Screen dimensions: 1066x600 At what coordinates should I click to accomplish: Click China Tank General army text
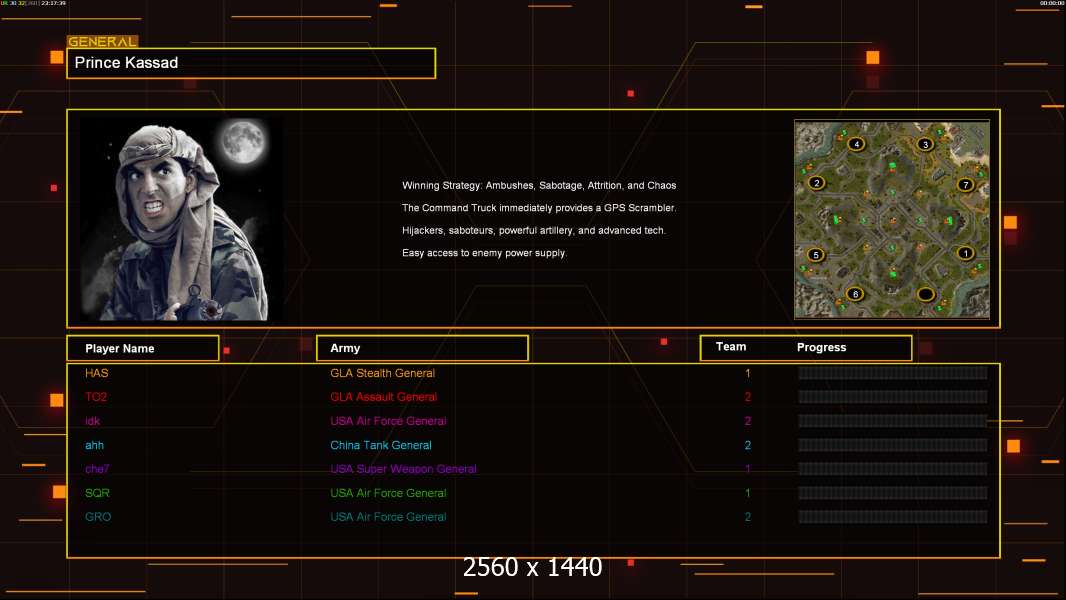pos(381,445)
